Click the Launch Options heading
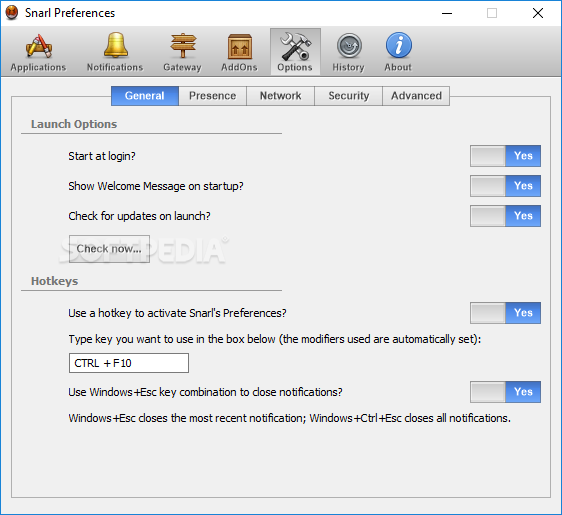Screen dimensions: 562x515 (74, 124)
